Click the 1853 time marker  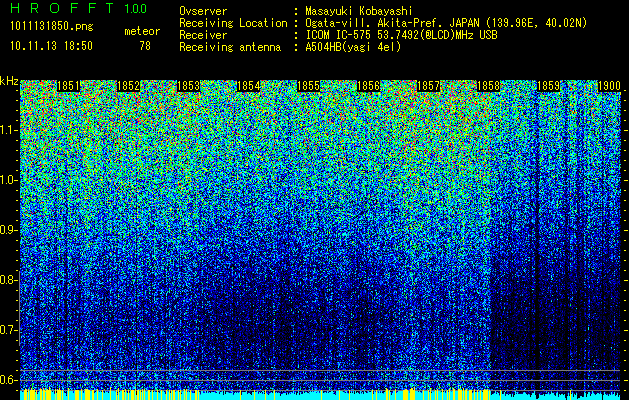[x=189, y=86]
